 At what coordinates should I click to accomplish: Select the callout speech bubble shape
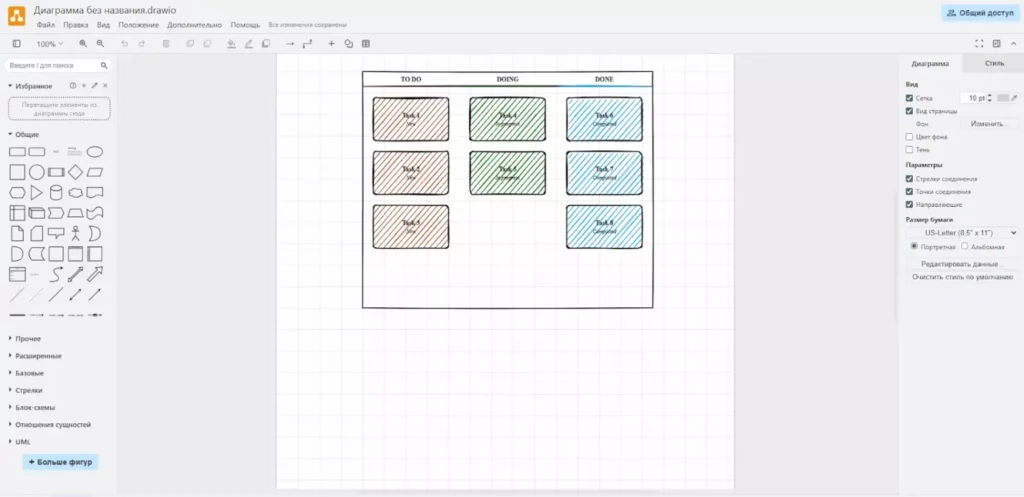pos(56,233)
